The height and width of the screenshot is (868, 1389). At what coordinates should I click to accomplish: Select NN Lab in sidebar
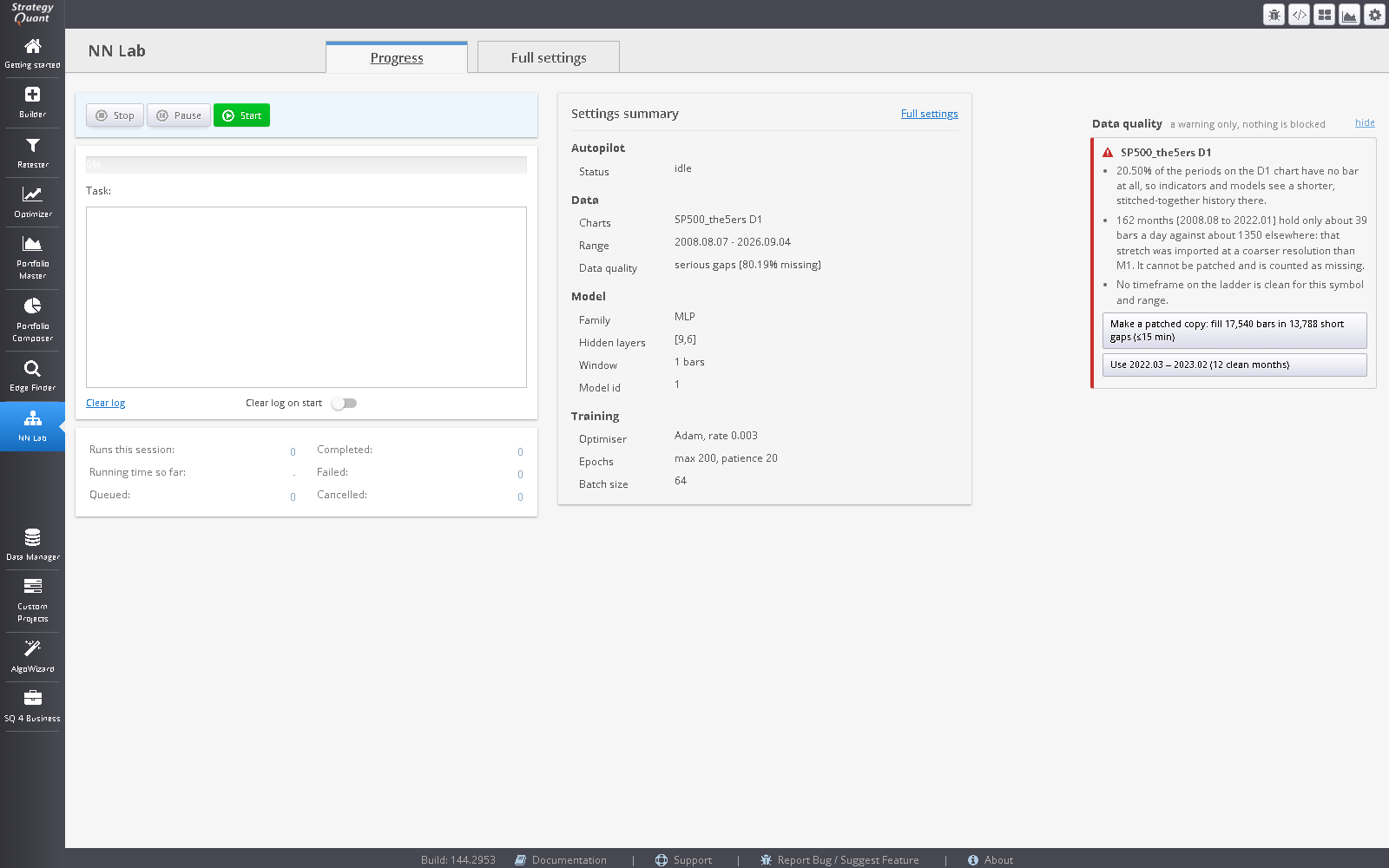32,426
